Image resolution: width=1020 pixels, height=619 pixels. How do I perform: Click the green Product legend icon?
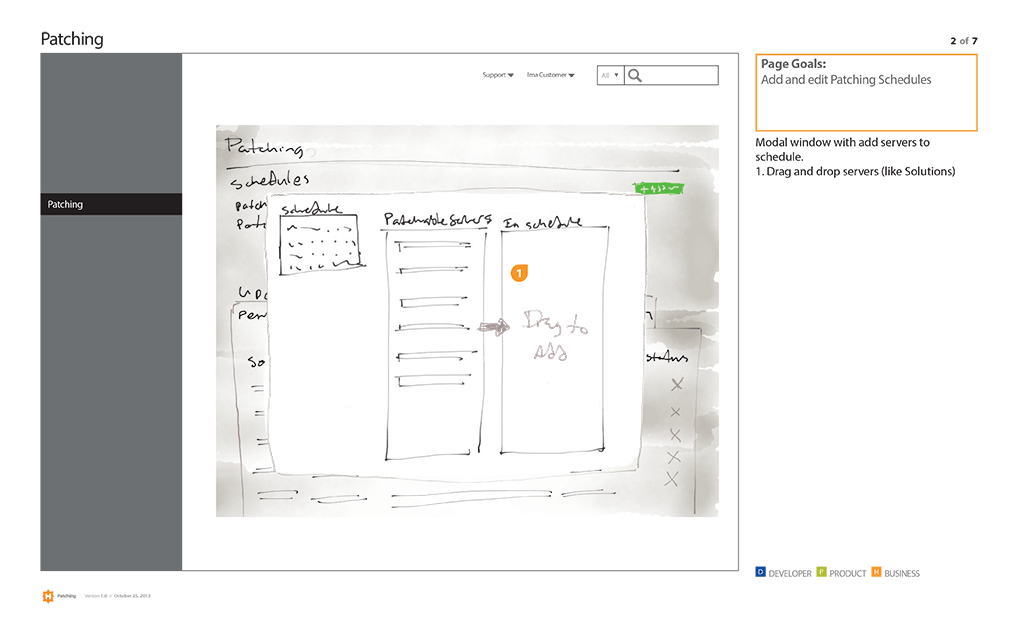(822, 573)
